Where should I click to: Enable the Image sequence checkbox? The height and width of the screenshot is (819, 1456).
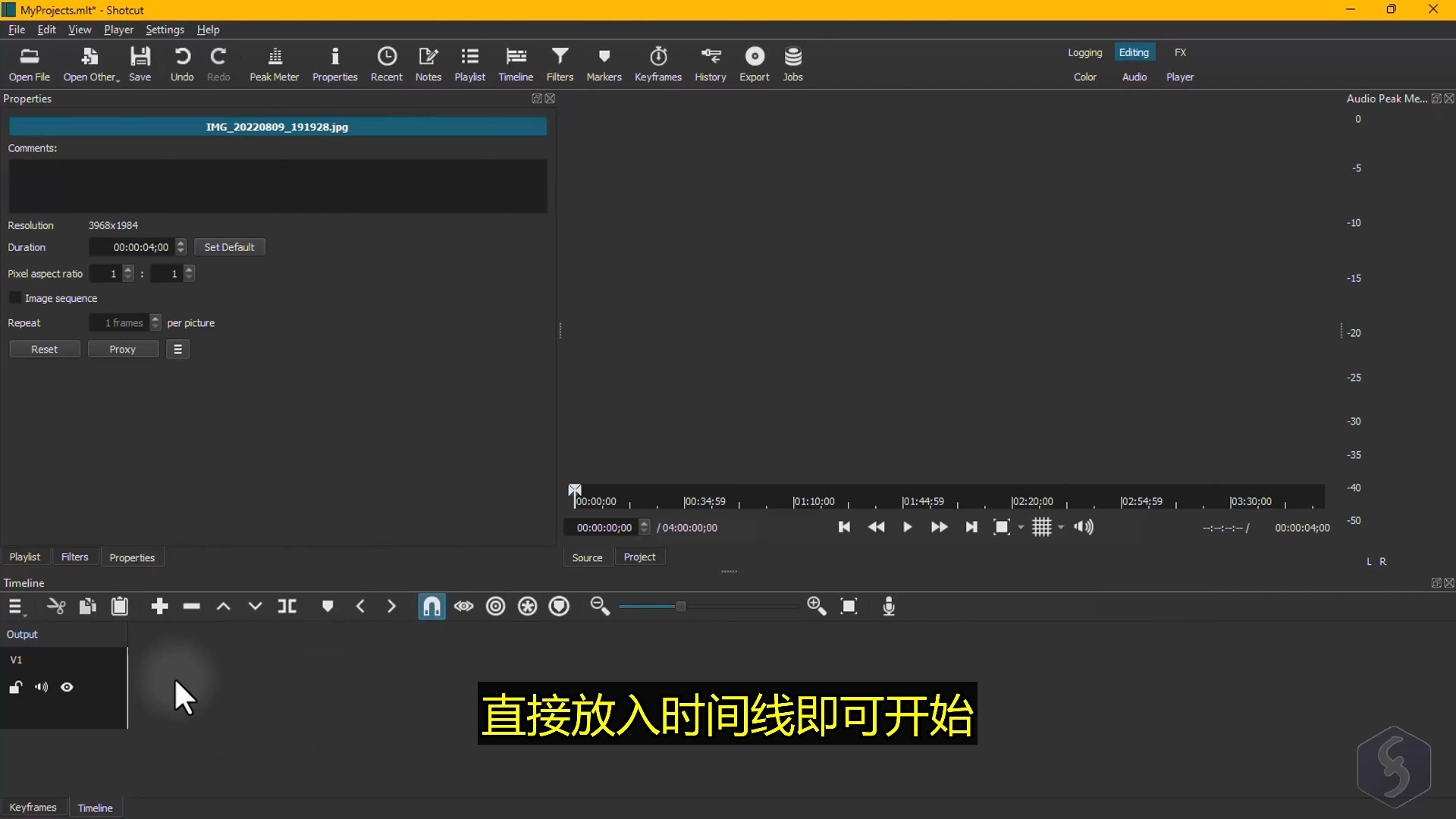15,298
